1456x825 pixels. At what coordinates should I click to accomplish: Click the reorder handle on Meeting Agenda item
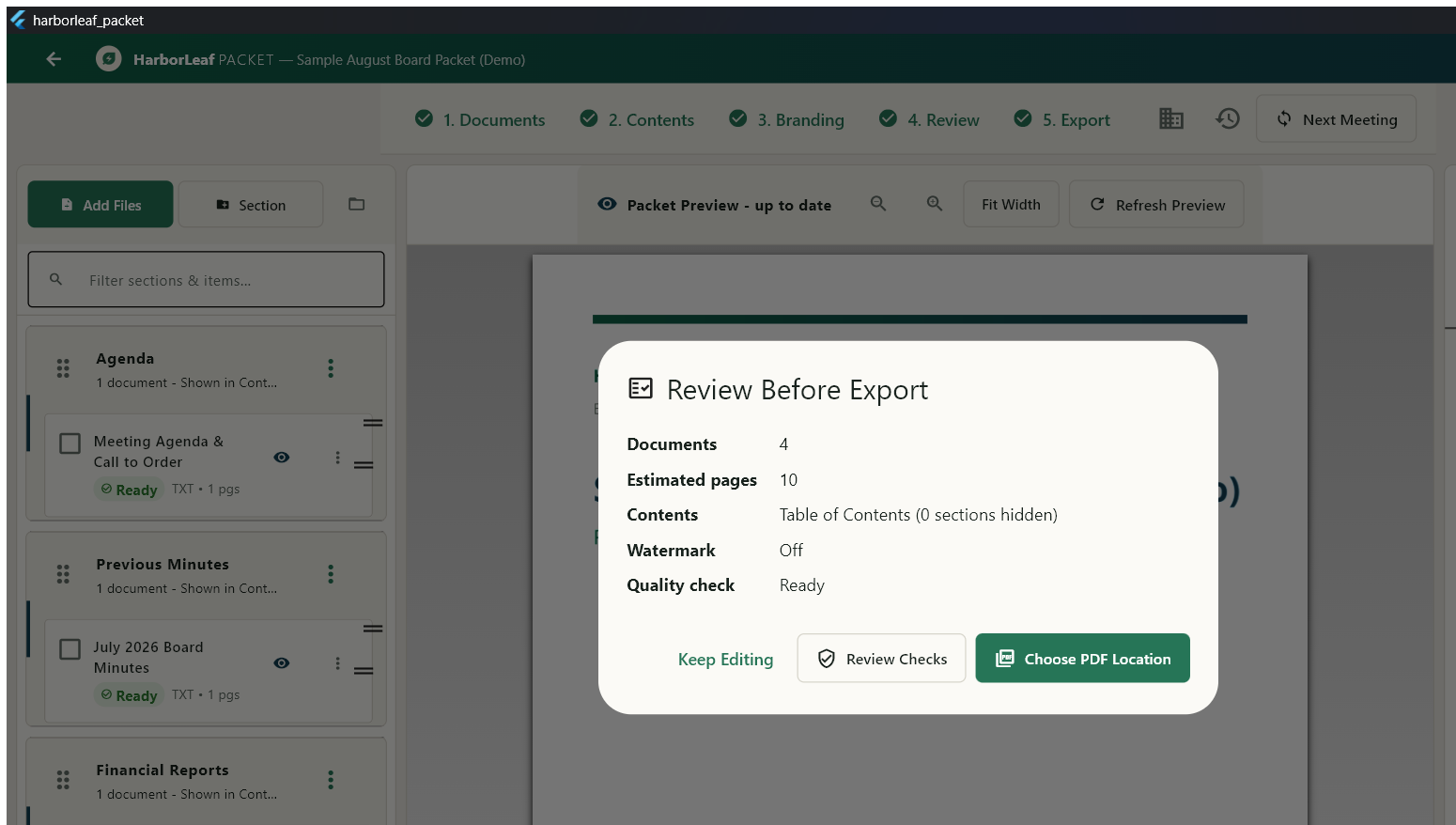(364, 465)
